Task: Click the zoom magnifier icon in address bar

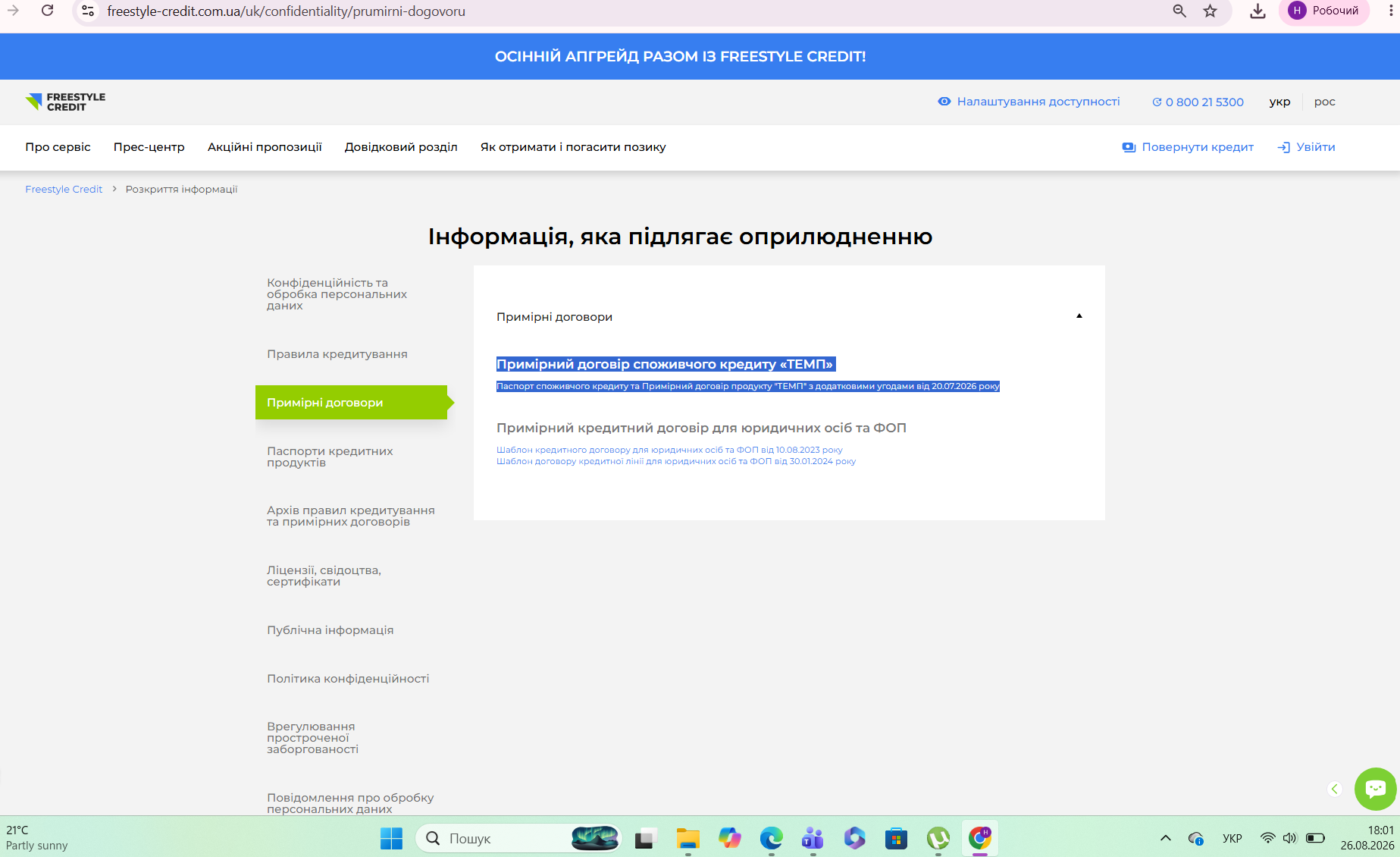Action: pos(1179,11)
